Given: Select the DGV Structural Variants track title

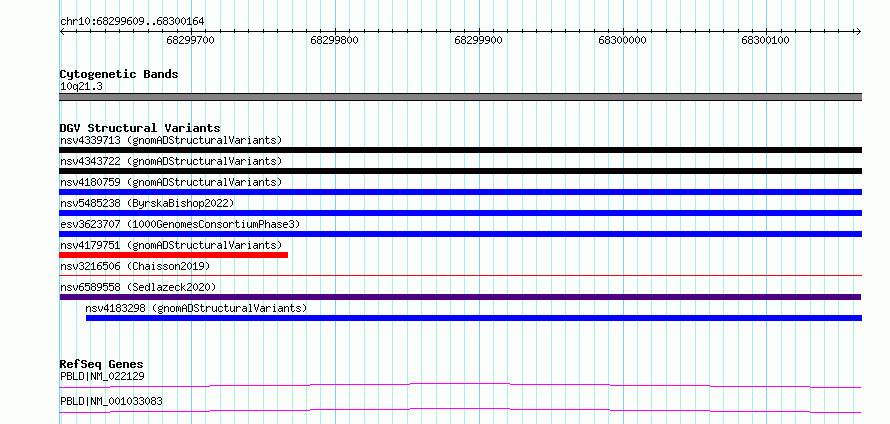Looking at the screenshot, I should [140, 128].
